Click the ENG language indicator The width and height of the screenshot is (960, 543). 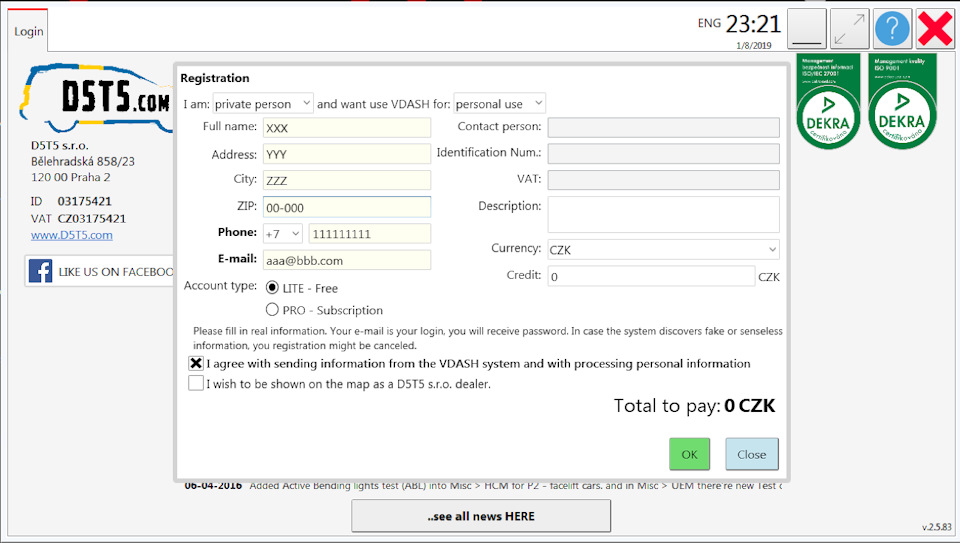click(709, 23)
